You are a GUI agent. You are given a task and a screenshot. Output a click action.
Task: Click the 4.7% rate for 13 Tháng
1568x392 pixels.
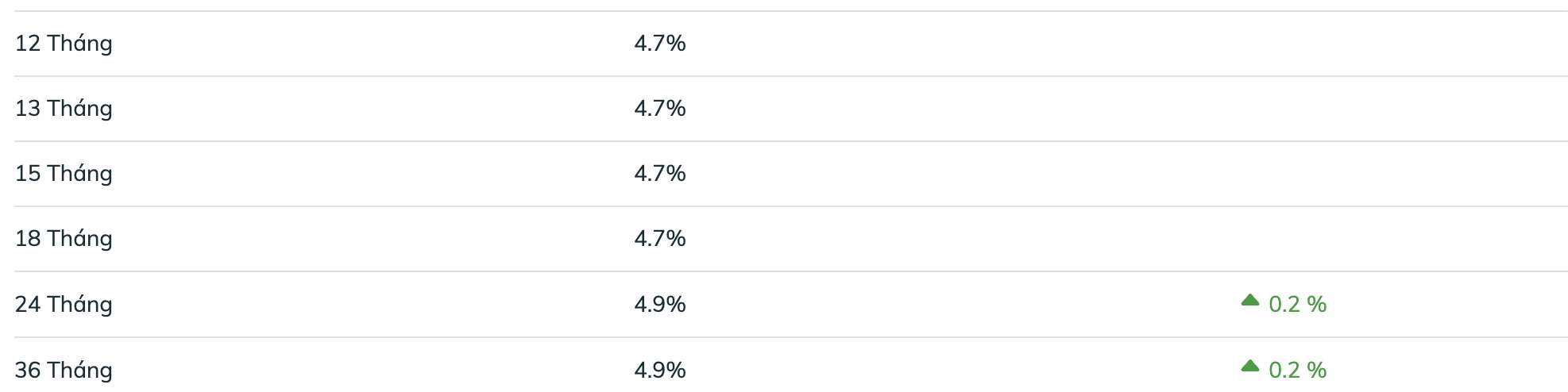click(x=660, y=108)
